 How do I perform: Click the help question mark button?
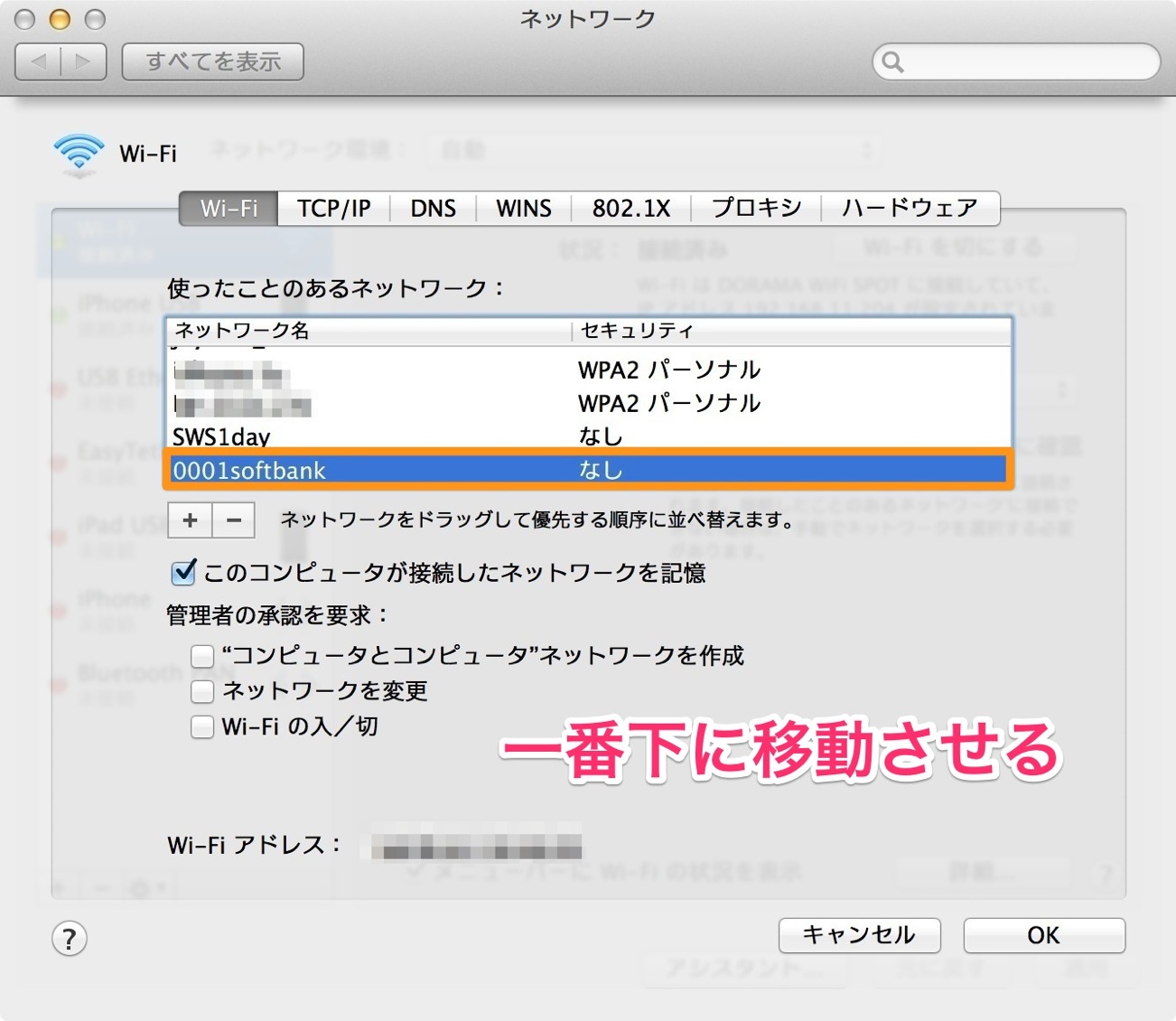tap(70, 938)
